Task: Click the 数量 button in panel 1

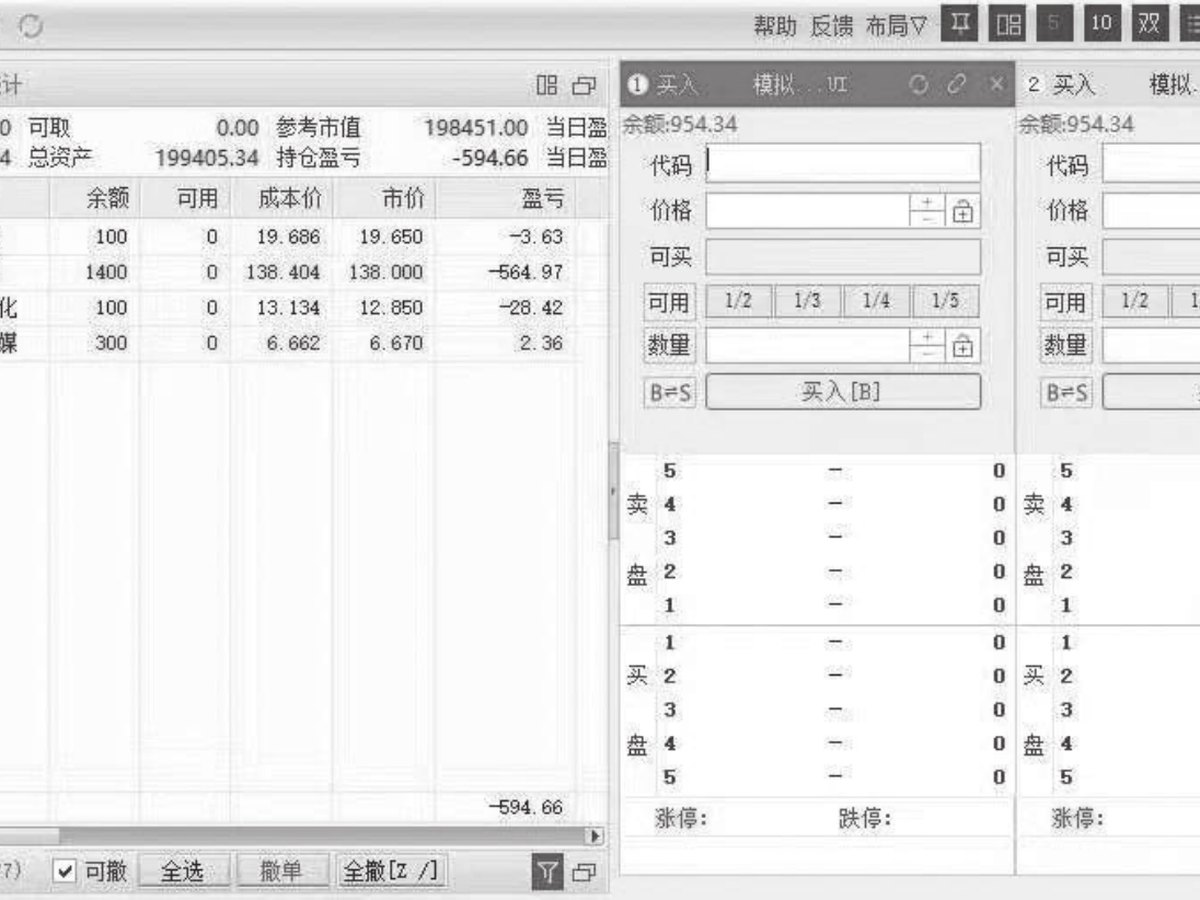Action: click(x=670, y=346)
